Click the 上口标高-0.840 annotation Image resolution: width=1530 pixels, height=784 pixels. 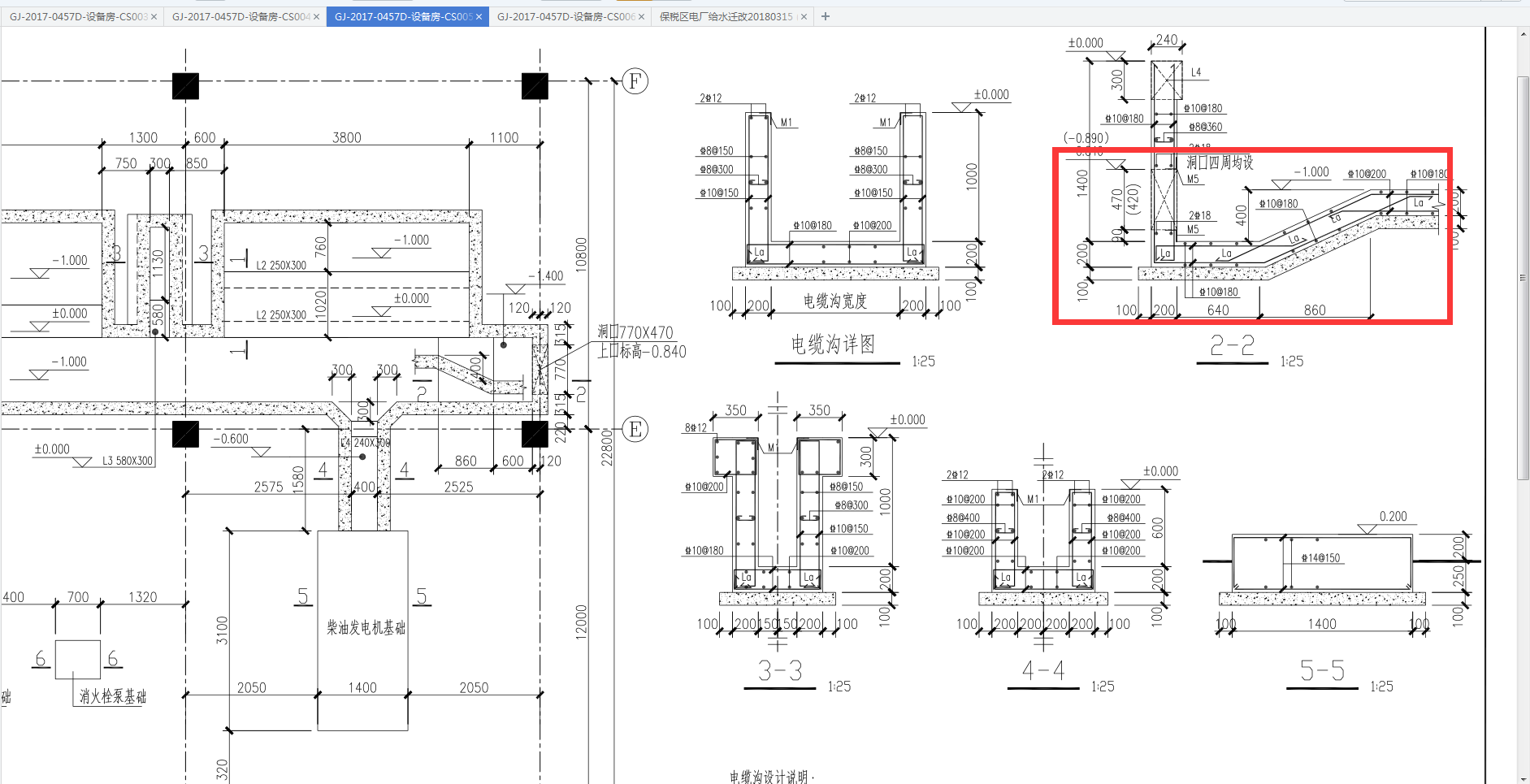click(x=642, y=352)
